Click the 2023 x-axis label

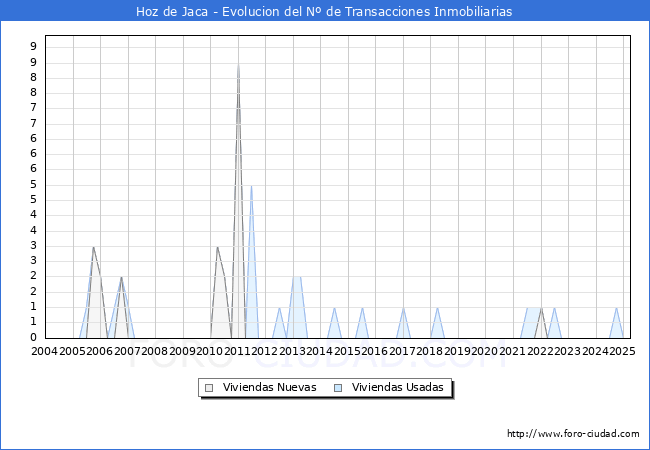567,351
